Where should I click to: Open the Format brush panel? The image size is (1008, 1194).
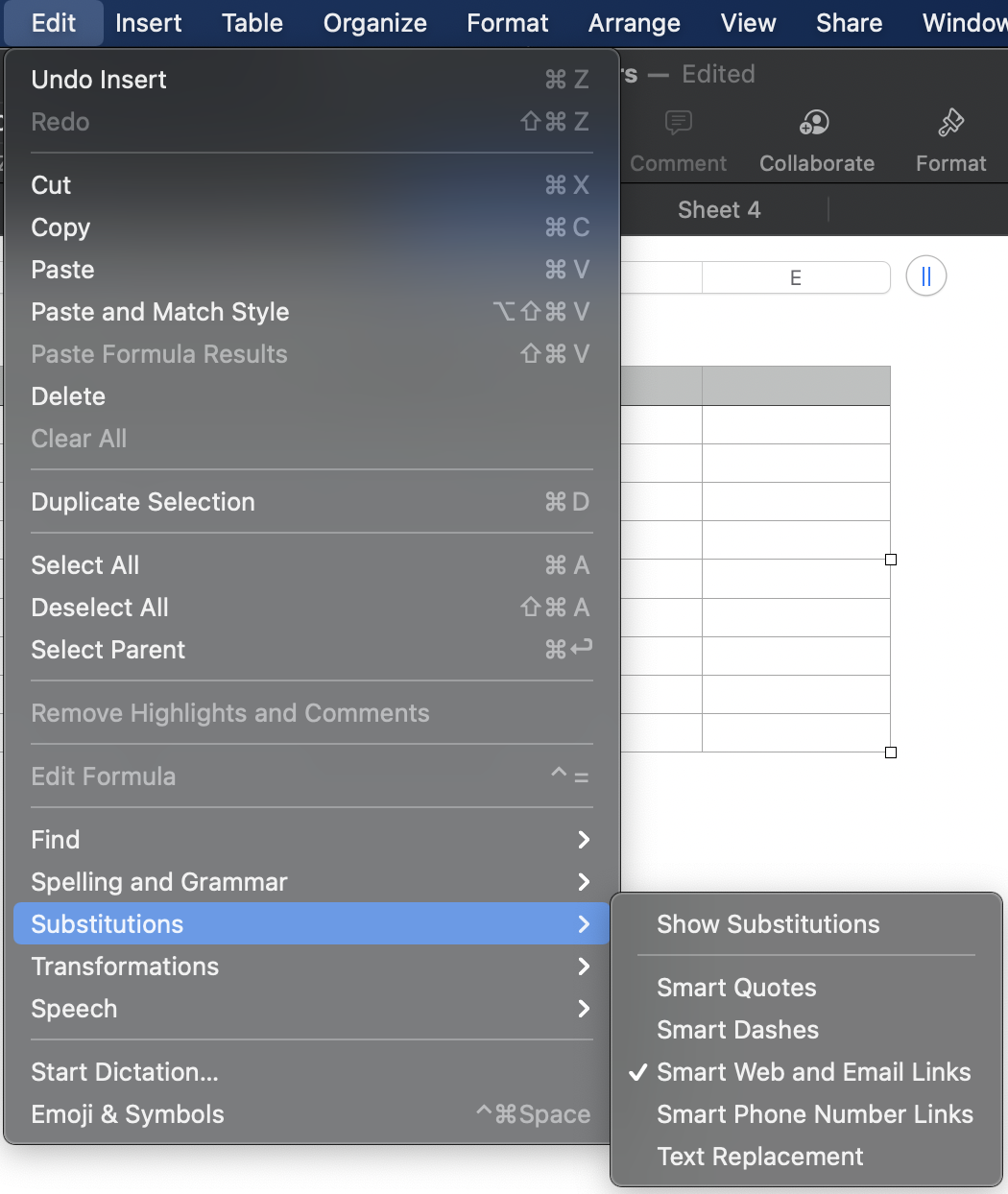point(950,139)
